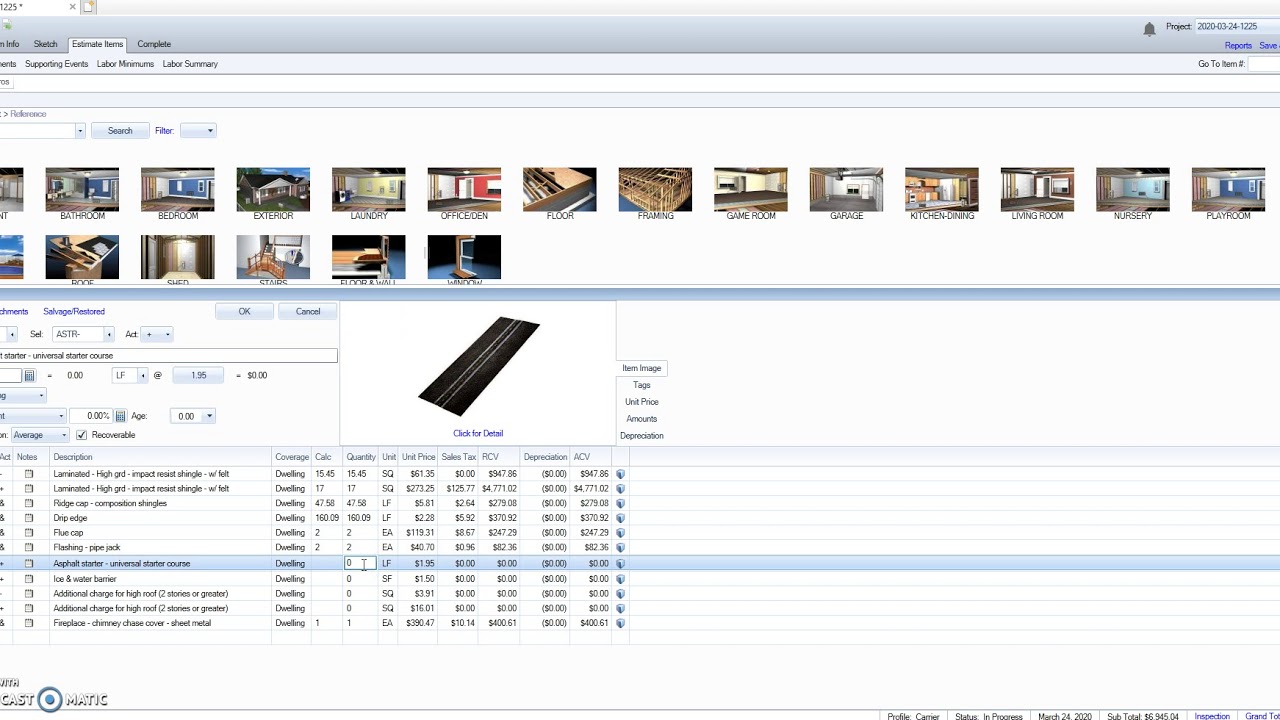Click the shield icon in Fireplace chimney row
Viewport: 1280px width, 720px height.
620,623
